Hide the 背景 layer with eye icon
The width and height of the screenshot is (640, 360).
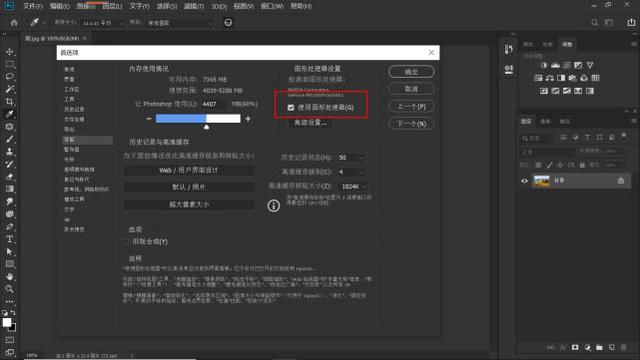[524, 181]
